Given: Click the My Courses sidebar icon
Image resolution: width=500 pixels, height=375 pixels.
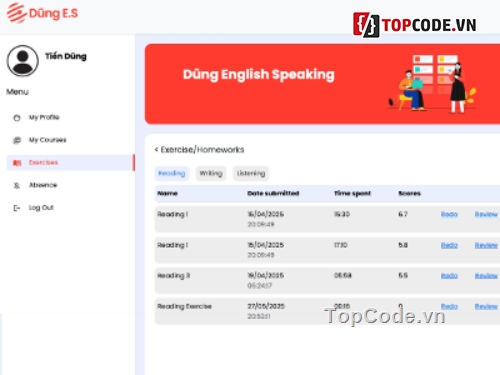Looking at the screenshot, I should tap(17, 140).
